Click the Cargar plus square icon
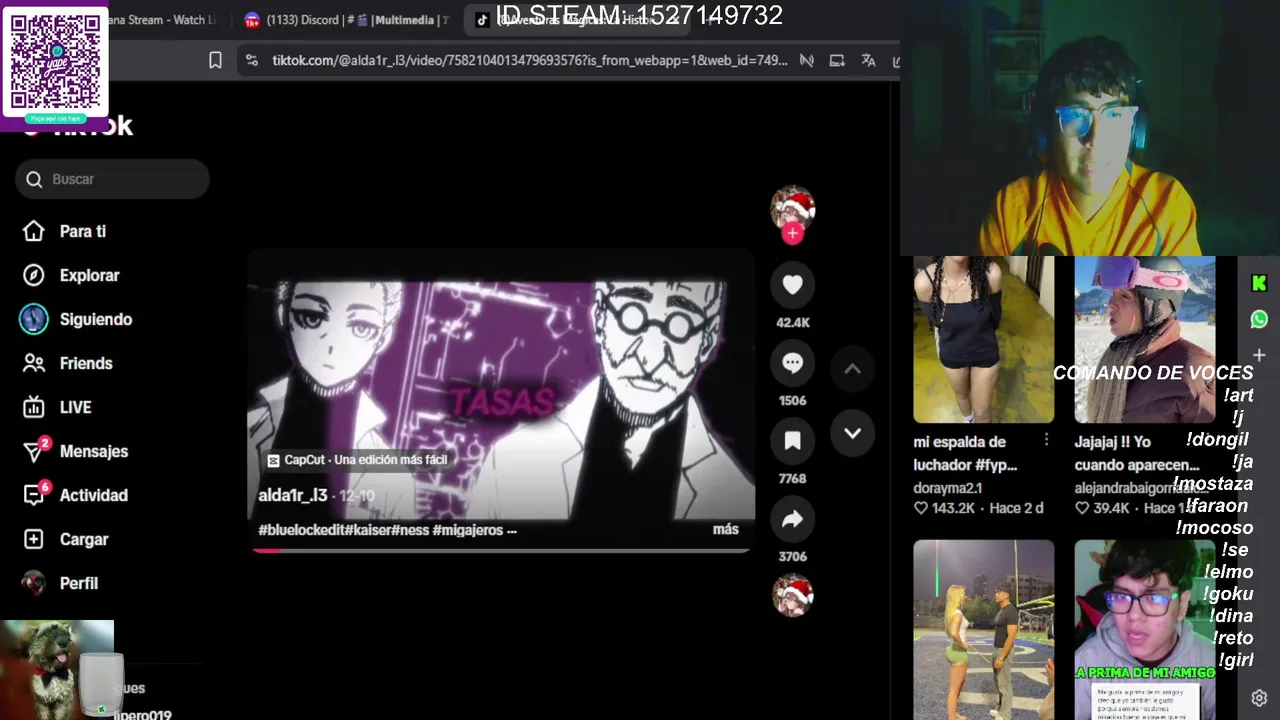 click(x=34, y=539)
